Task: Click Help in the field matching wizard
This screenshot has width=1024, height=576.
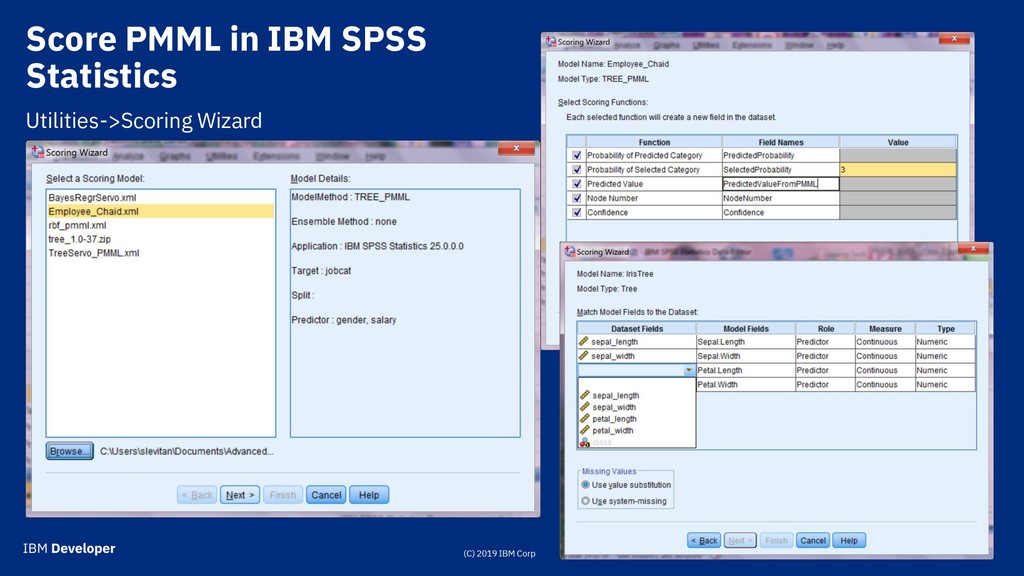Action: click(849, 541)
